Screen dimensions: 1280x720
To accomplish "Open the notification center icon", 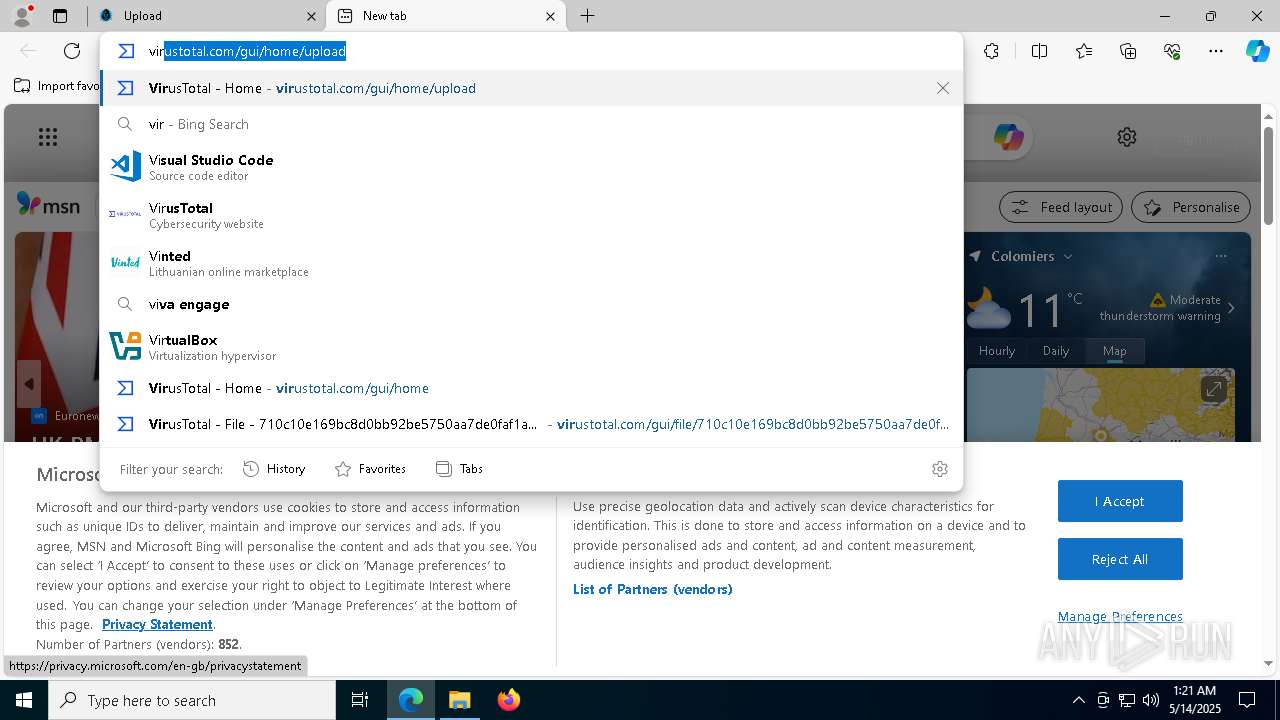I will [1248, 700].
